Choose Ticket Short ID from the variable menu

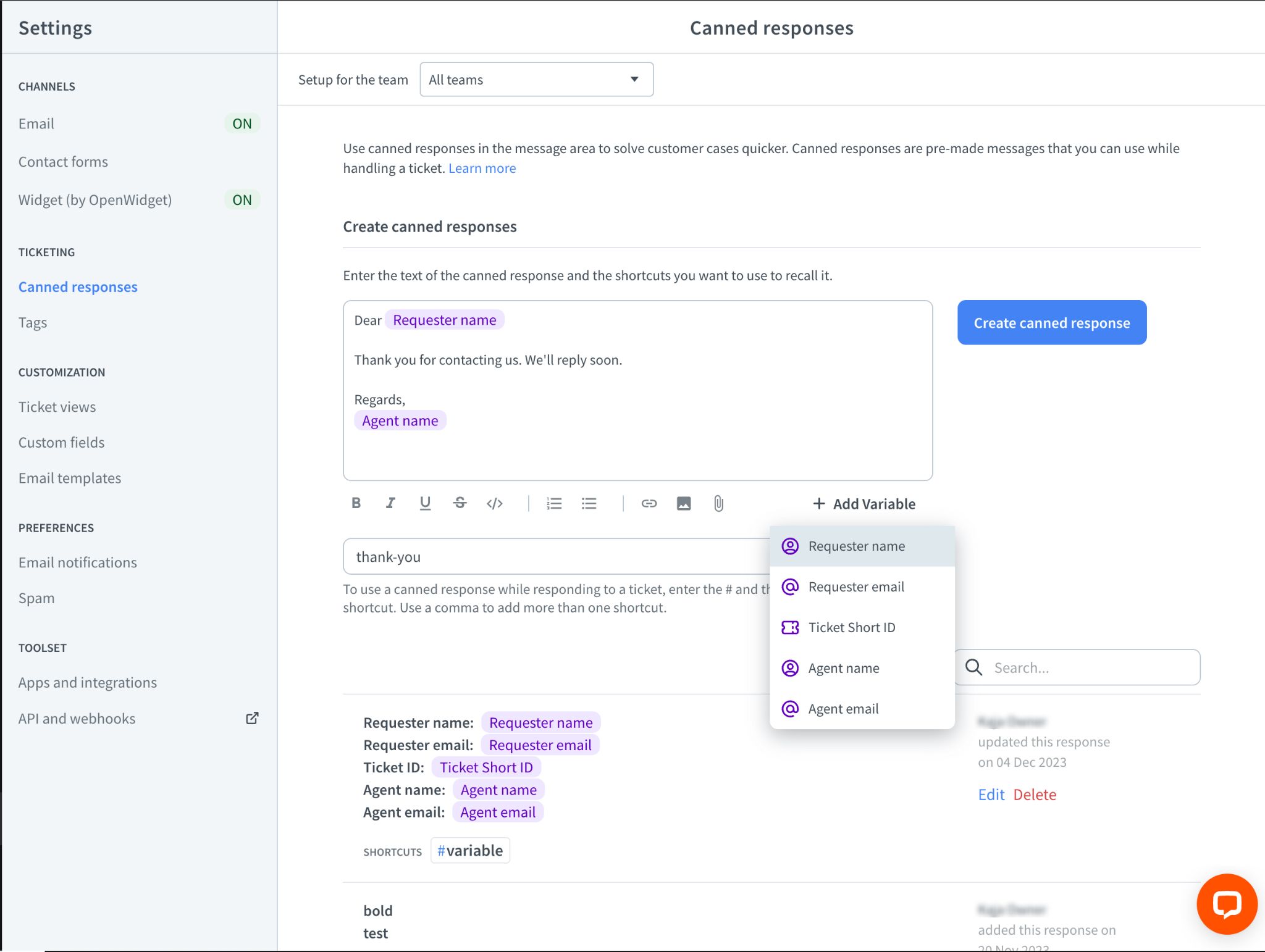pyautogui.click(x=862, y=627)
